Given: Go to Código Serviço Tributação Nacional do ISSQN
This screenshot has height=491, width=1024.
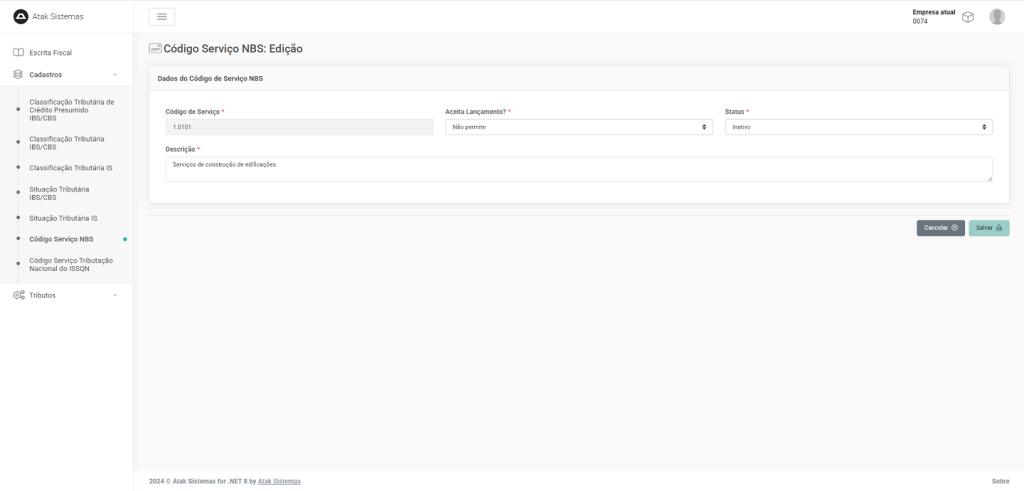Looking at the screenshot, I should [71, 264].
